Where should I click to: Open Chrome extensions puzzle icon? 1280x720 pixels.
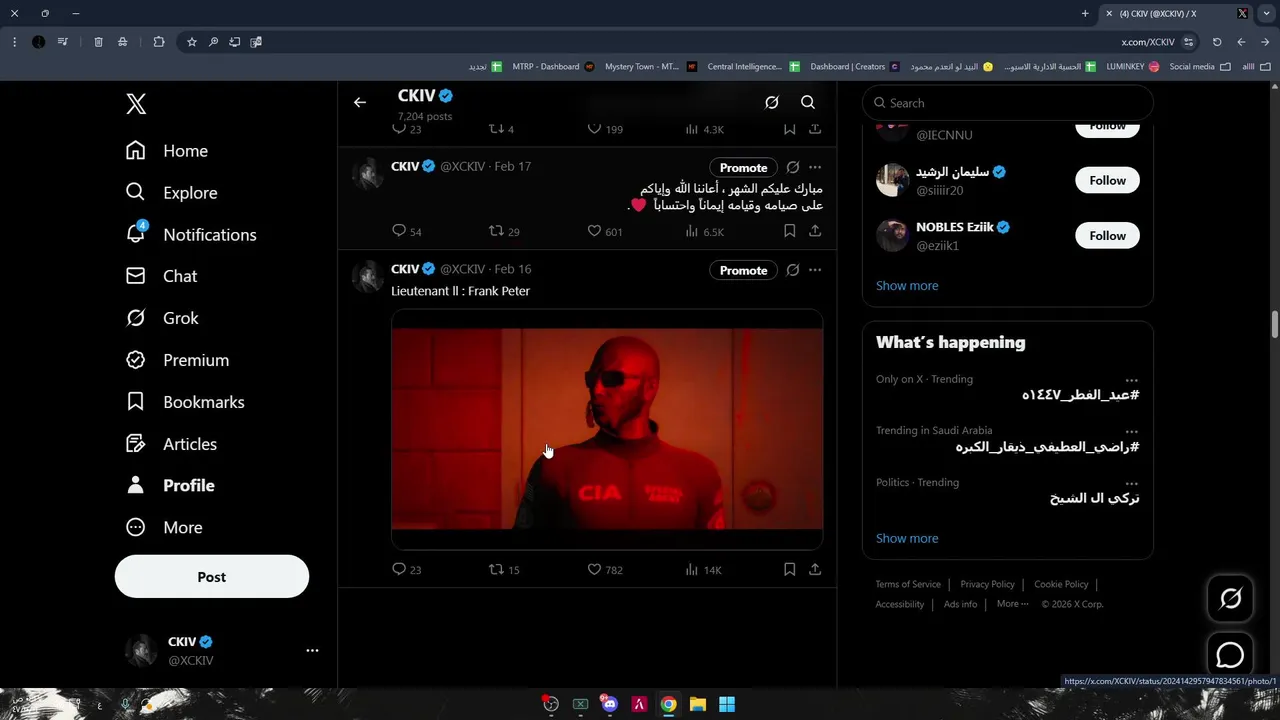[159, 42]
